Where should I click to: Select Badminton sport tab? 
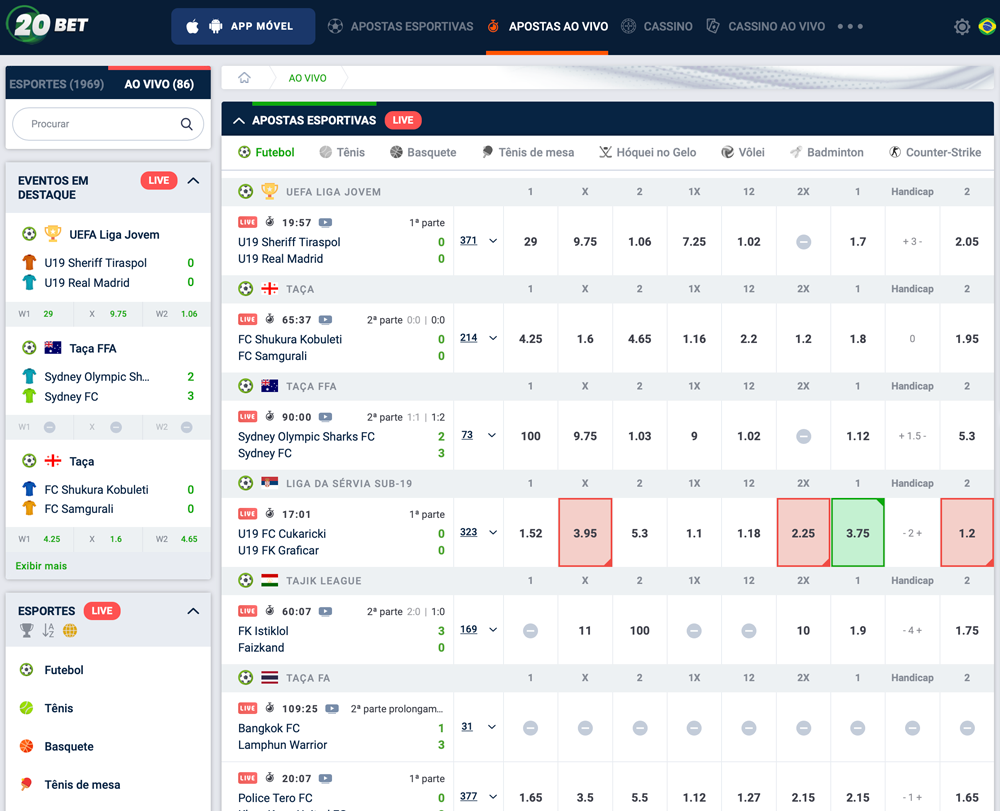[827, 152]
